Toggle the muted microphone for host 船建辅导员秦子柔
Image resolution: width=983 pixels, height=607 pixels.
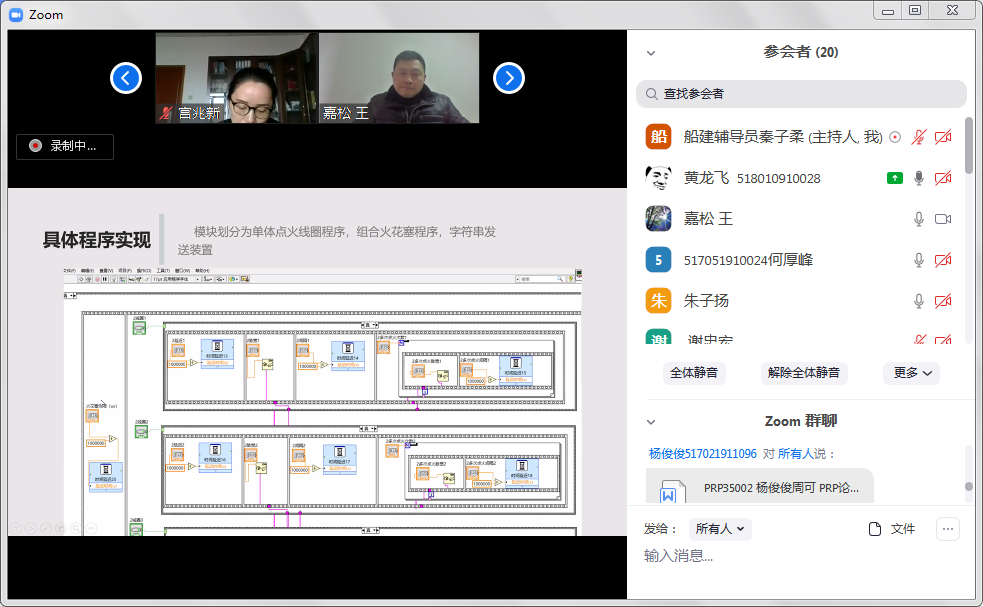pos(919,137)
